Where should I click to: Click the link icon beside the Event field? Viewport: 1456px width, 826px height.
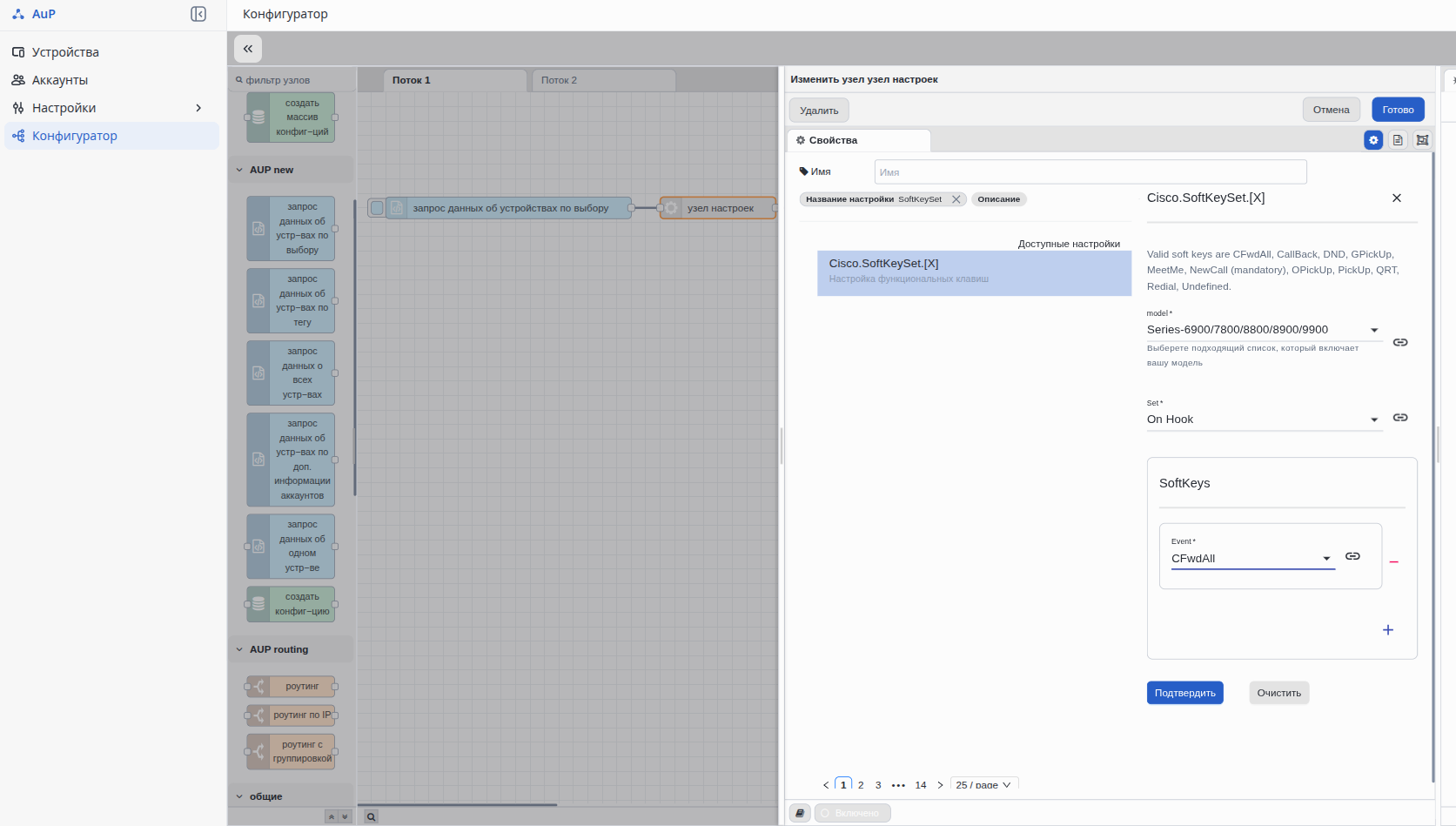1352,556
